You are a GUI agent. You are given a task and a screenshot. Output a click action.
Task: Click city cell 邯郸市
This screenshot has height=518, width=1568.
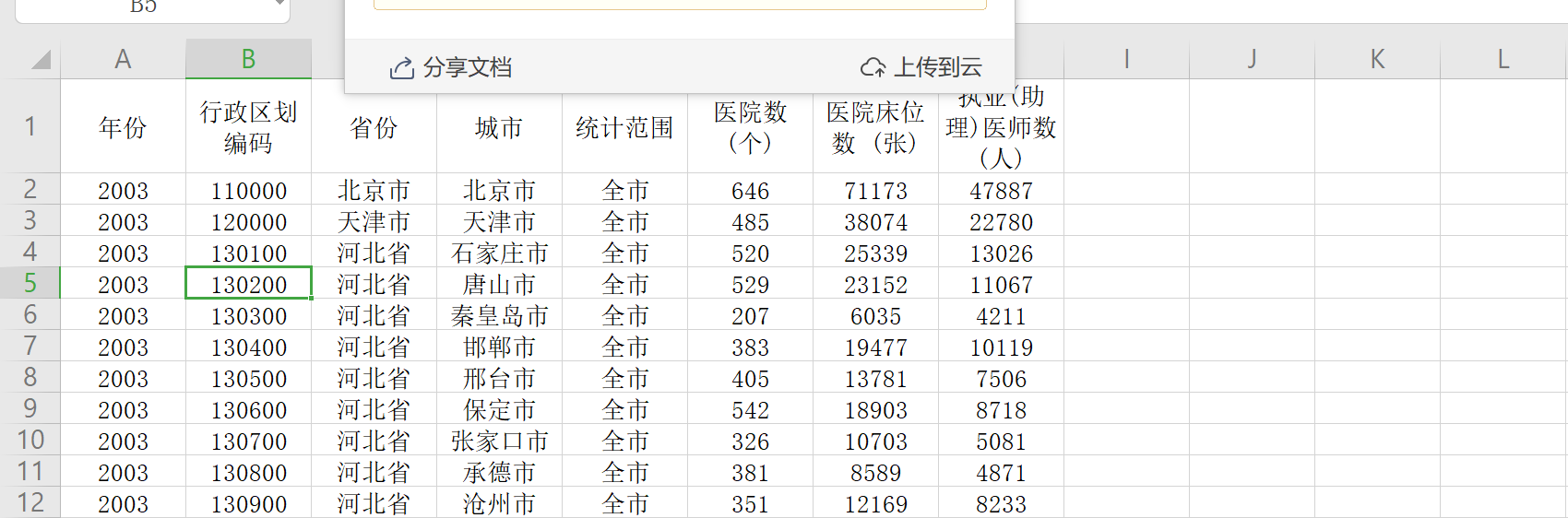(499, 347)
